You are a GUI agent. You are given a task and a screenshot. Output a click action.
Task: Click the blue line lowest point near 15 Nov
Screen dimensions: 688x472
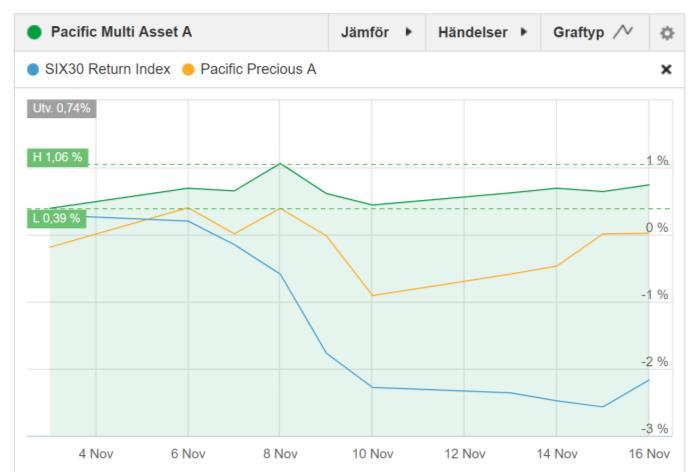(x=602, y=407)
